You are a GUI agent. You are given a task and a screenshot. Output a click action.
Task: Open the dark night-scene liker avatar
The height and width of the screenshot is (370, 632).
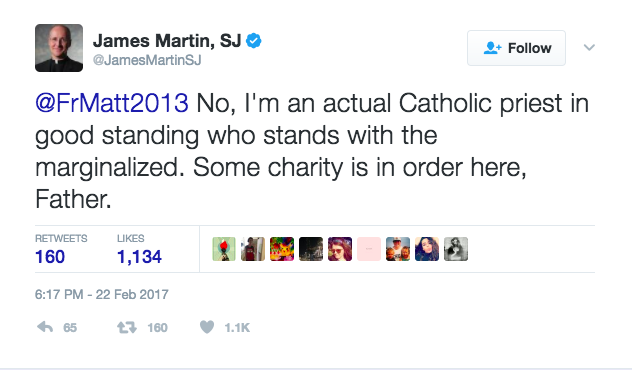pyautogui.click(x=311, y=249)
